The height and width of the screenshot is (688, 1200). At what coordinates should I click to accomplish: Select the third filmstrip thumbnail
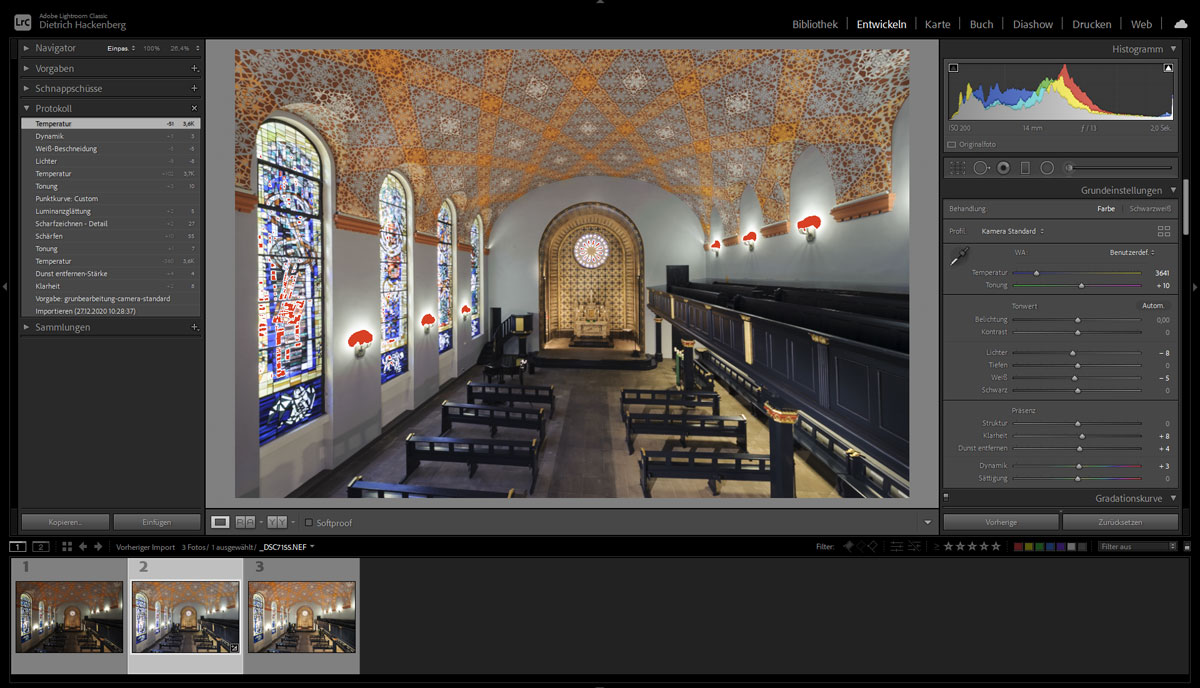301,617
